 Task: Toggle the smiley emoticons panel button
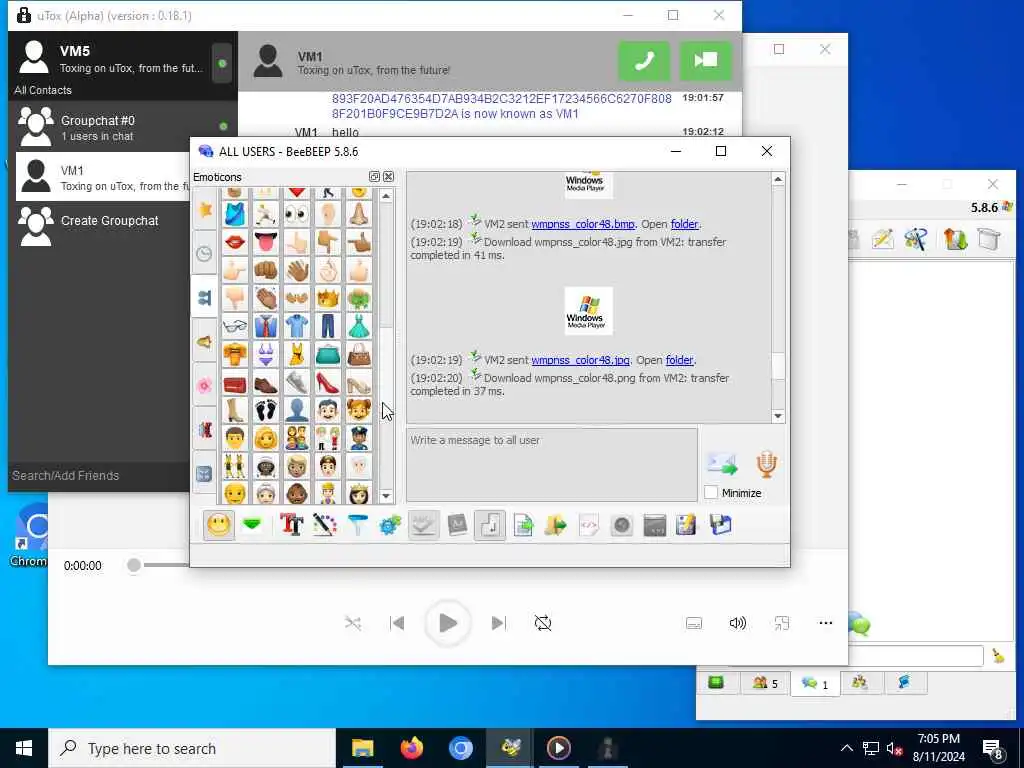coord(219,525)
